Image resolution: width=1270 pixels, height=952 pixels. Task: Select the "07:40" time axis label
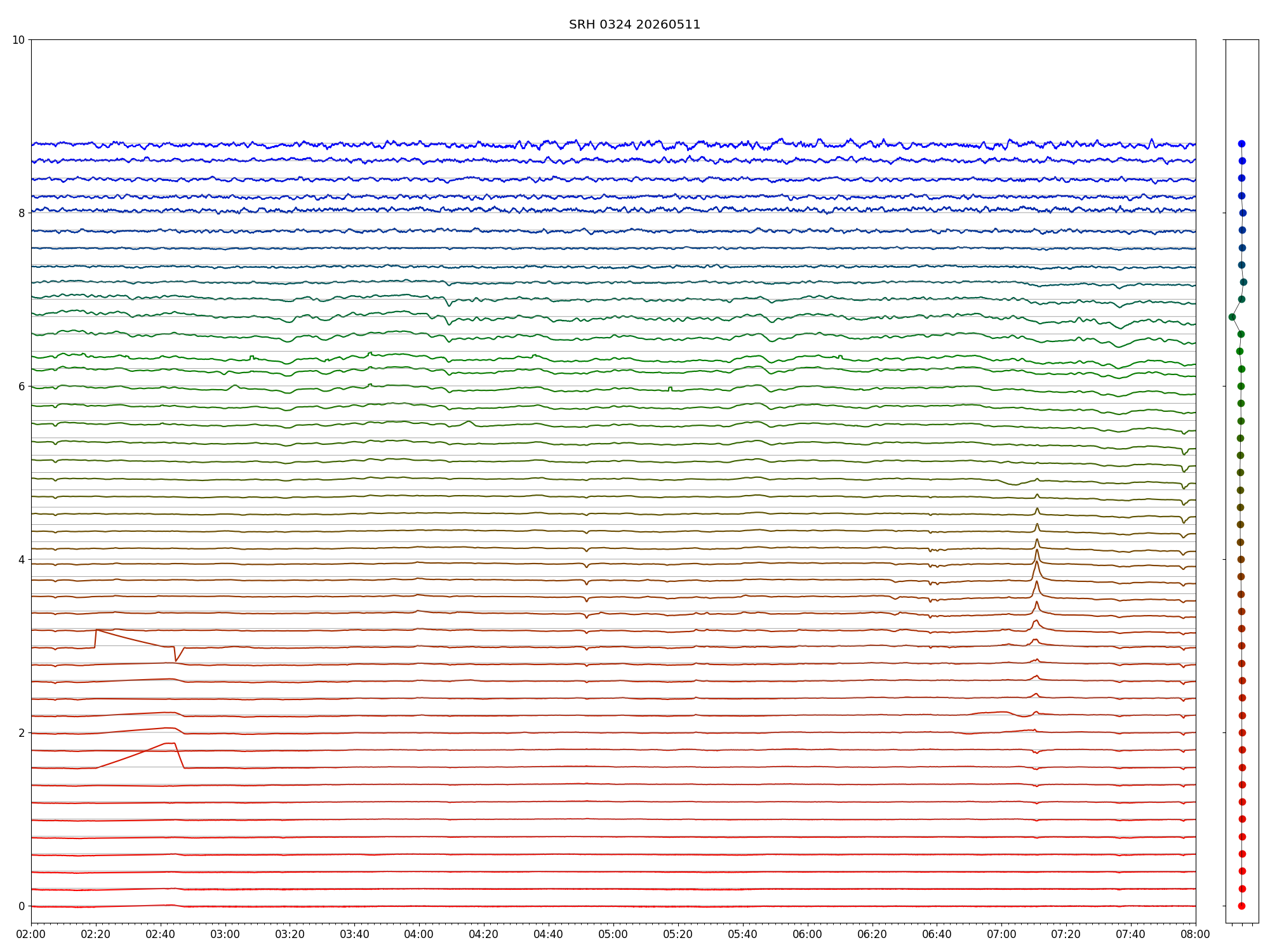coord(1131,935)
